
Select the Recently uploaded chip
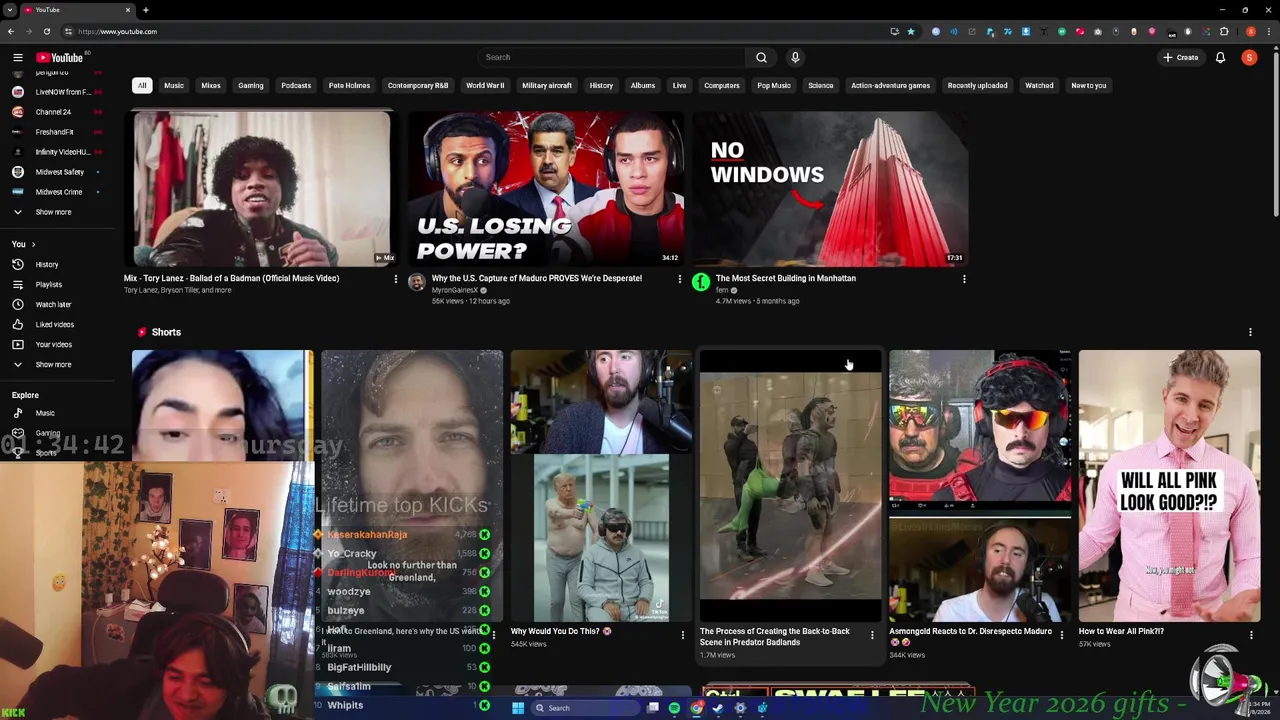tap(978, 86)
